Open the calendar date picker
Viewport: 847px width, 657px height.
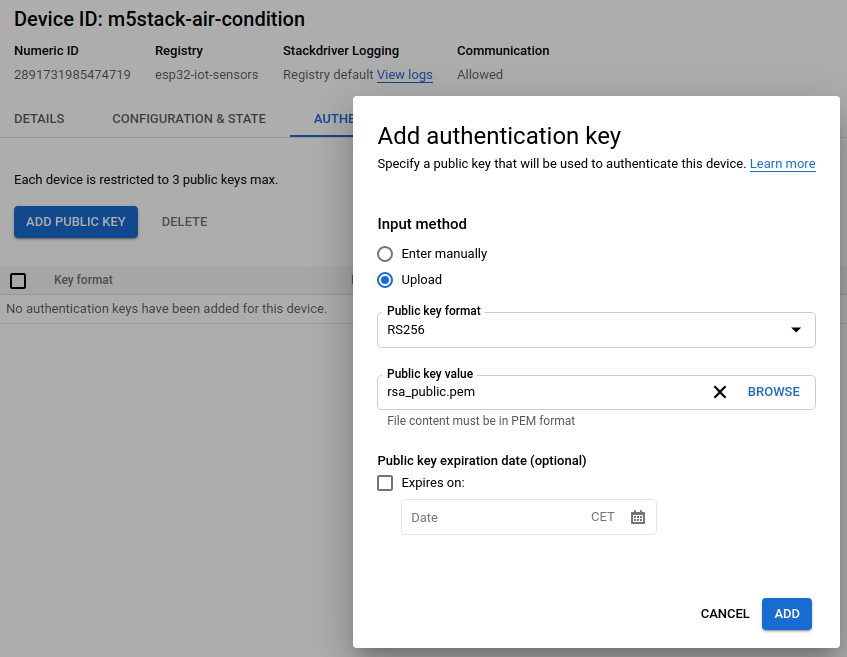[638, 517]
